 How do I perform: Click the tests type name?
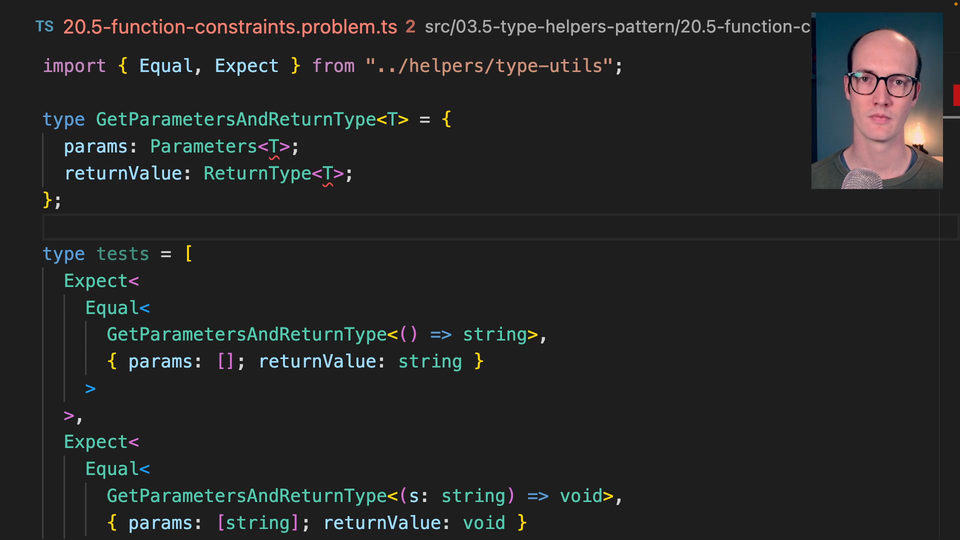122,254
